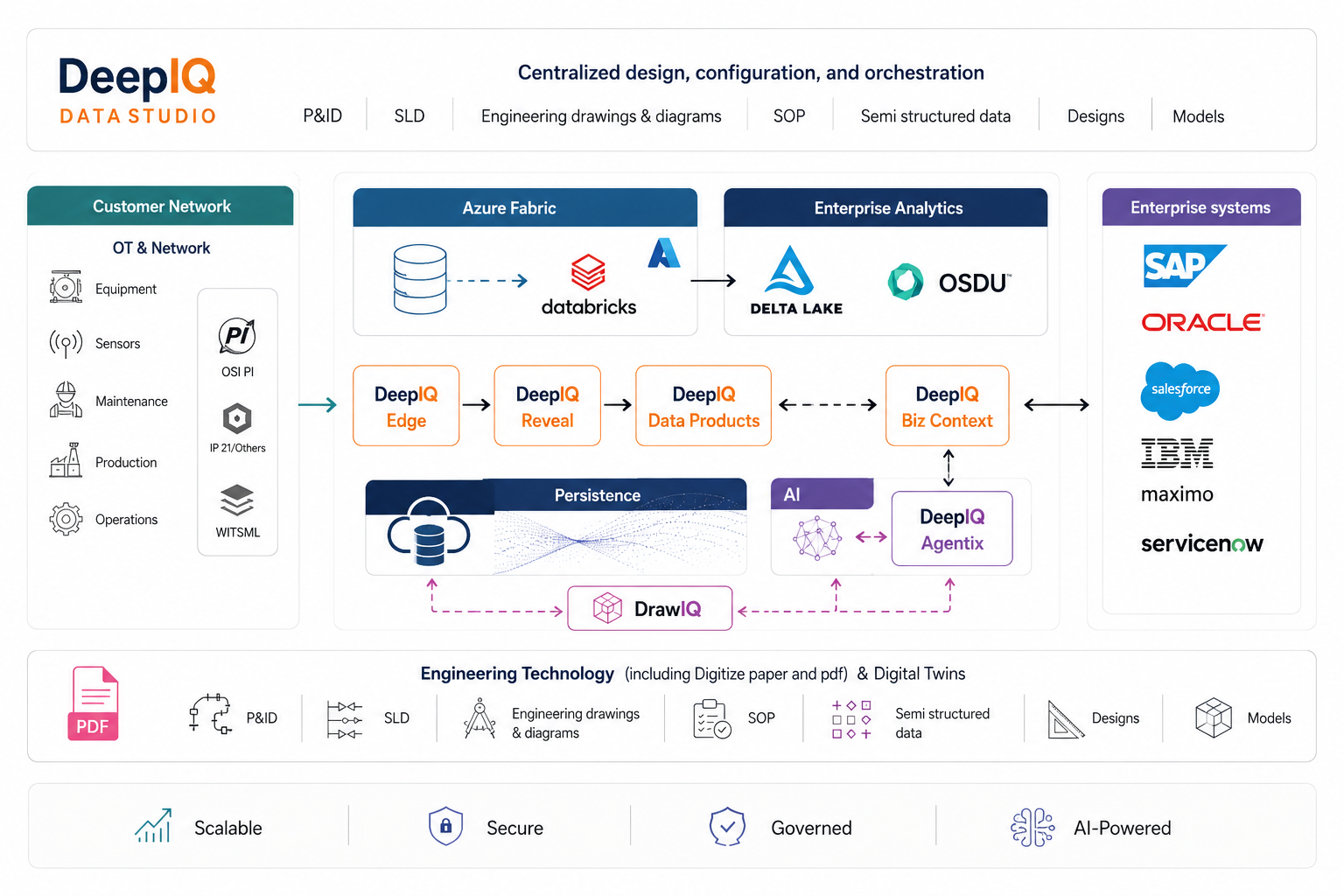Click the P&ID piping icon in Engineering Technology
The width and height of the screenshot is (1344, 896).
(210, 714)
